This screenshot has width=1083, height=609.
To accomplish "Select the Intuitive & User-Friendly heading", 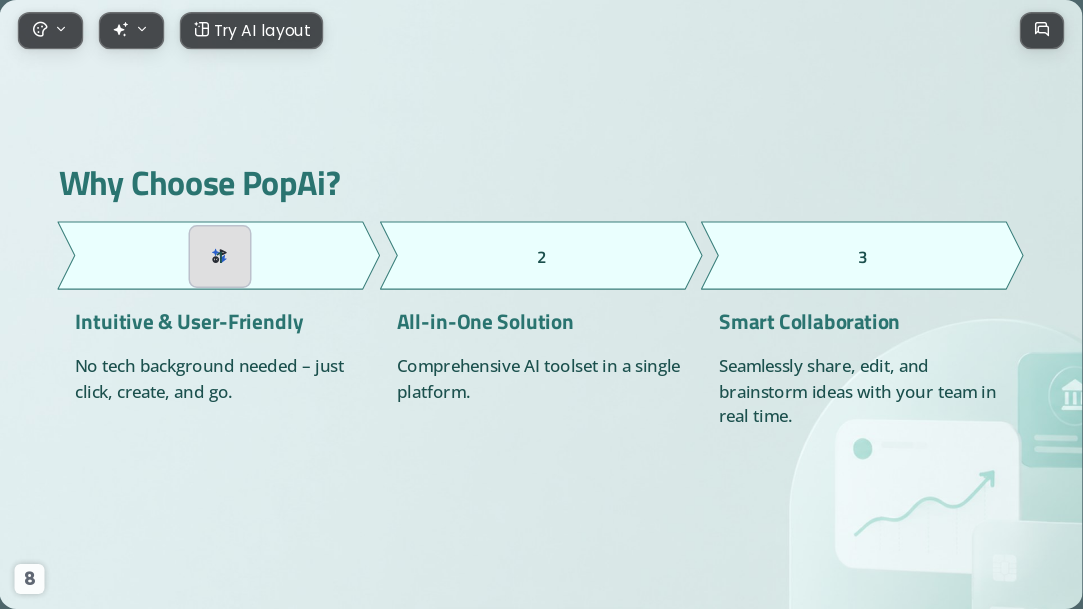I will [x=189, y=322].
